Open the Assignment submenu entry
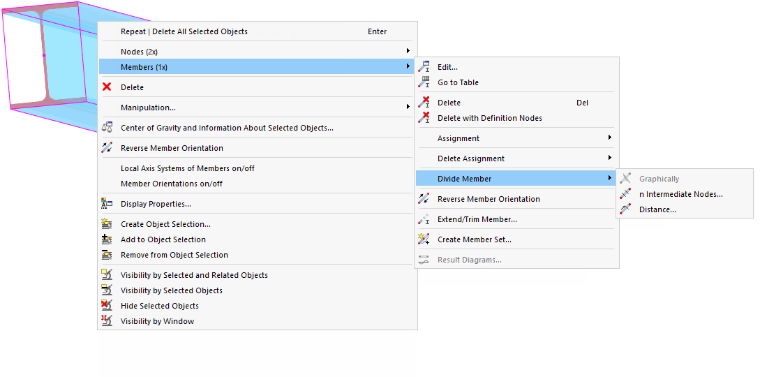The width and height of the screenshot is (760, 377). click(517, 138)
